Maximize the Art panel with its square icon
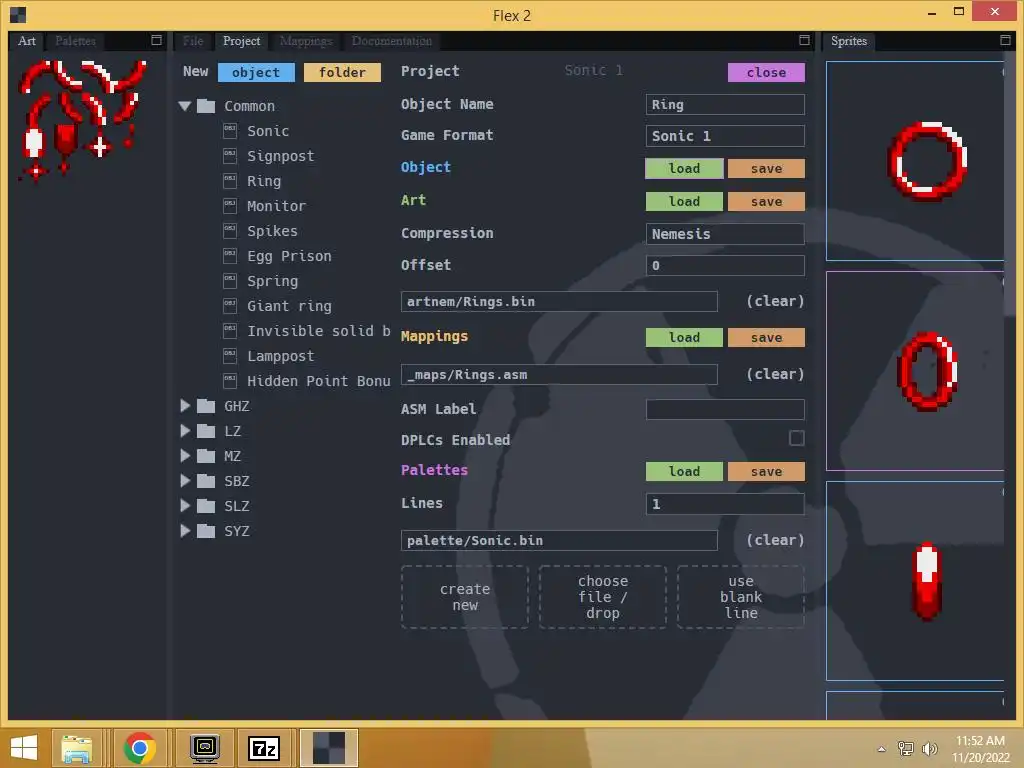Image resolution: width=1024 pixels, height=768 pixels. click(x=157, y=40)
